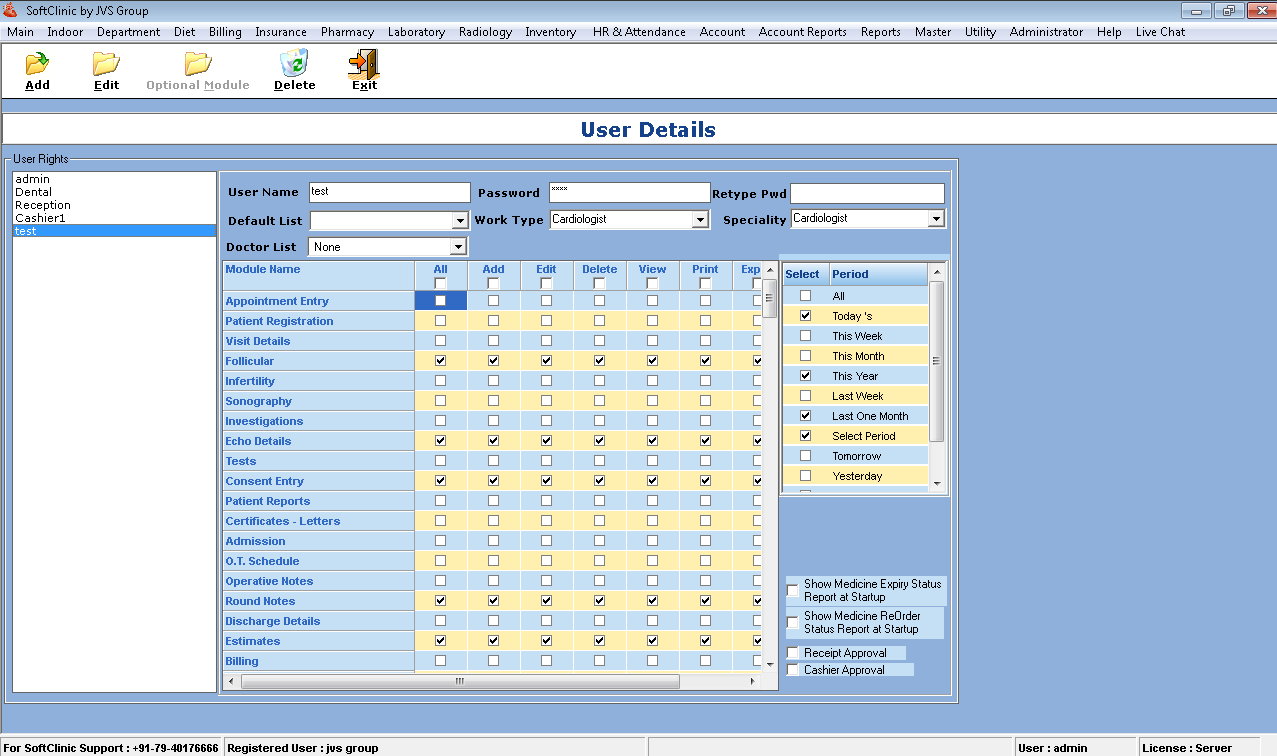This screenshot has width=1277, height=756.
Task: Open the Laboratory menu
Action: (416, 32)
